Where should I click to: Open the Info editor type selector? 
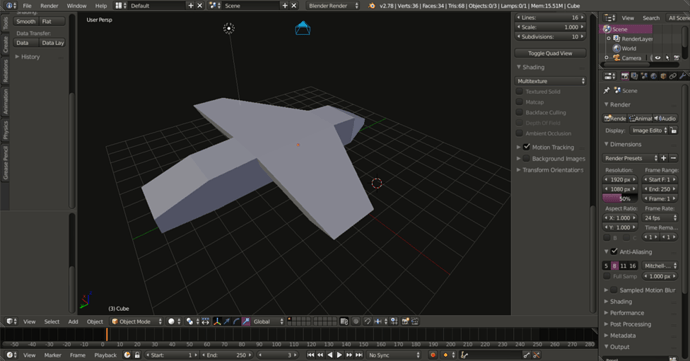point(11,6)
